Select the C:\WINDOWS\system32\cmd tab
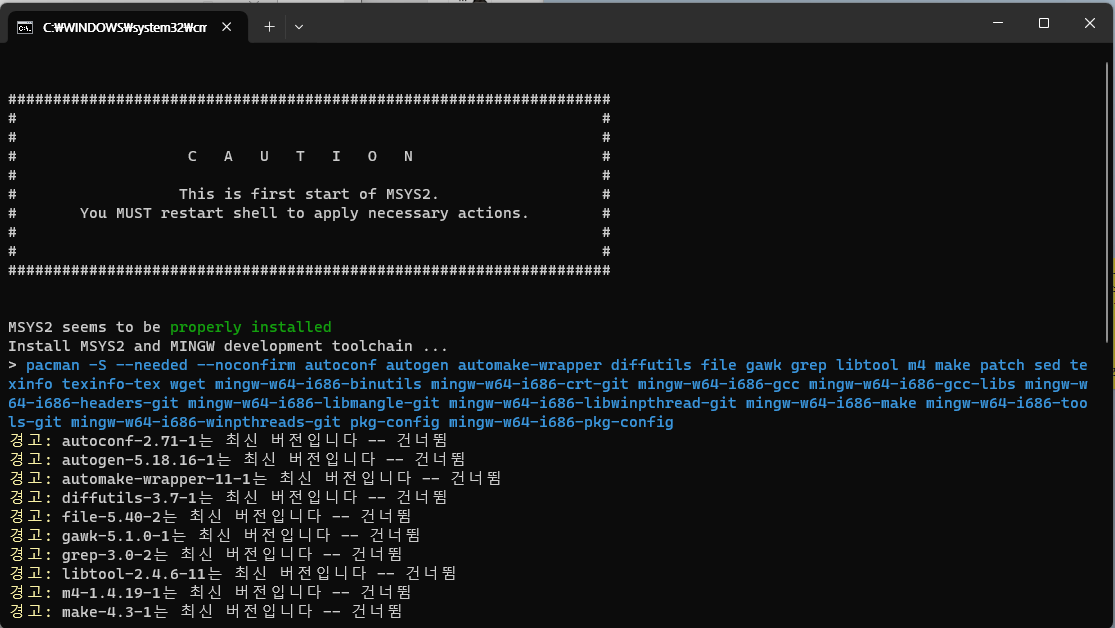 coord(128,27)
